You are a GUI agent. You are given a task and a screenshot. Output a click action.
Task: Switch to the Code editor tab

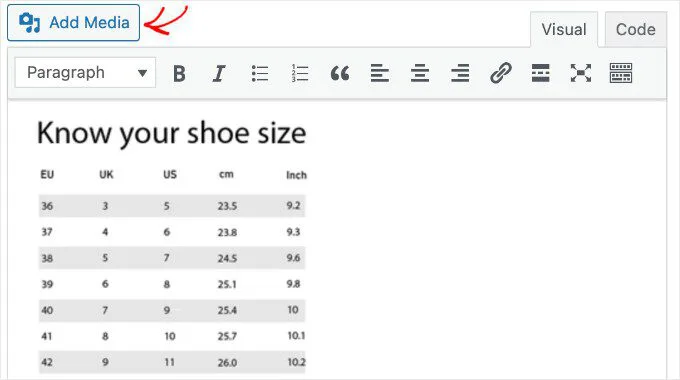[x=635, y=29]
